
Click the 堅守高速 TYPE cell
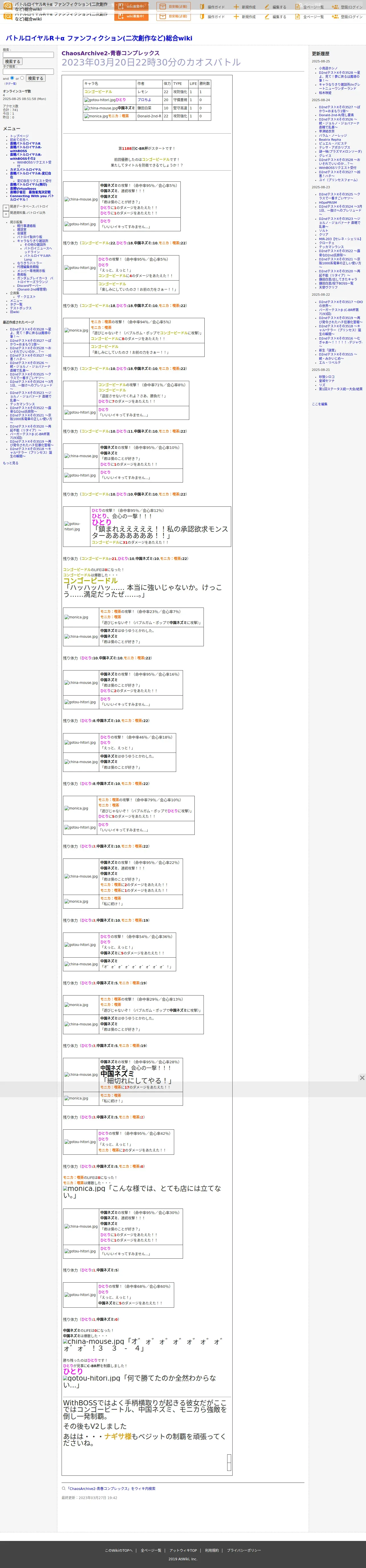click(180, 108)
